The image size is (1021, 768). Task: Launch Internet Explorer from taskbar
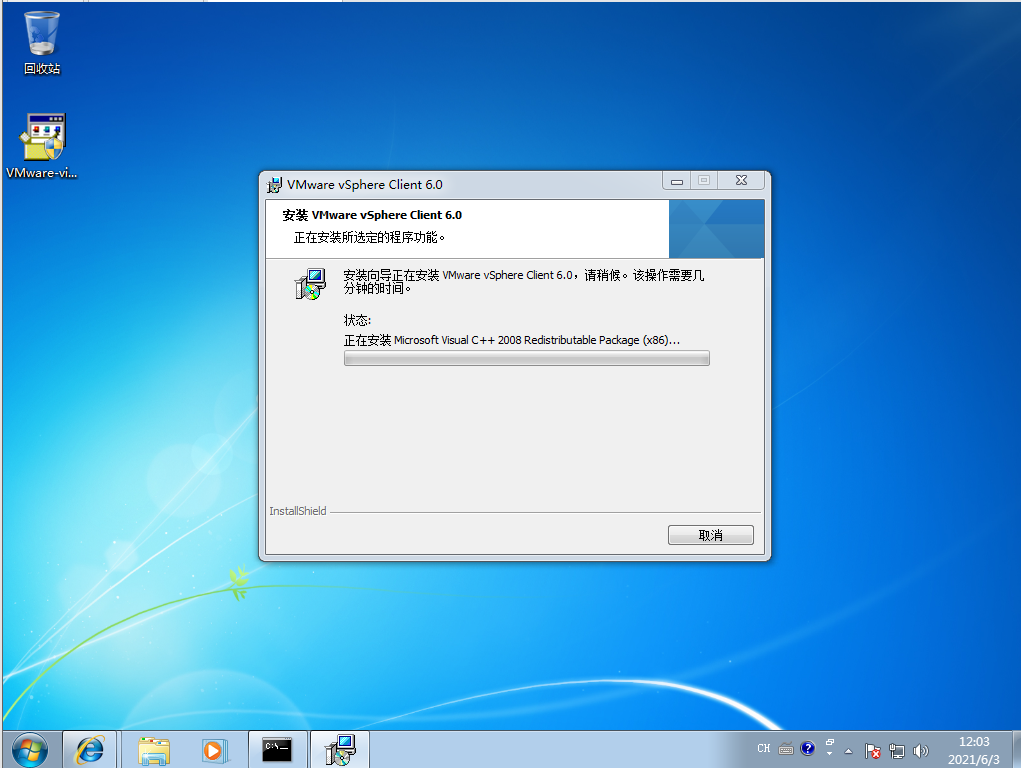[90, 750]
